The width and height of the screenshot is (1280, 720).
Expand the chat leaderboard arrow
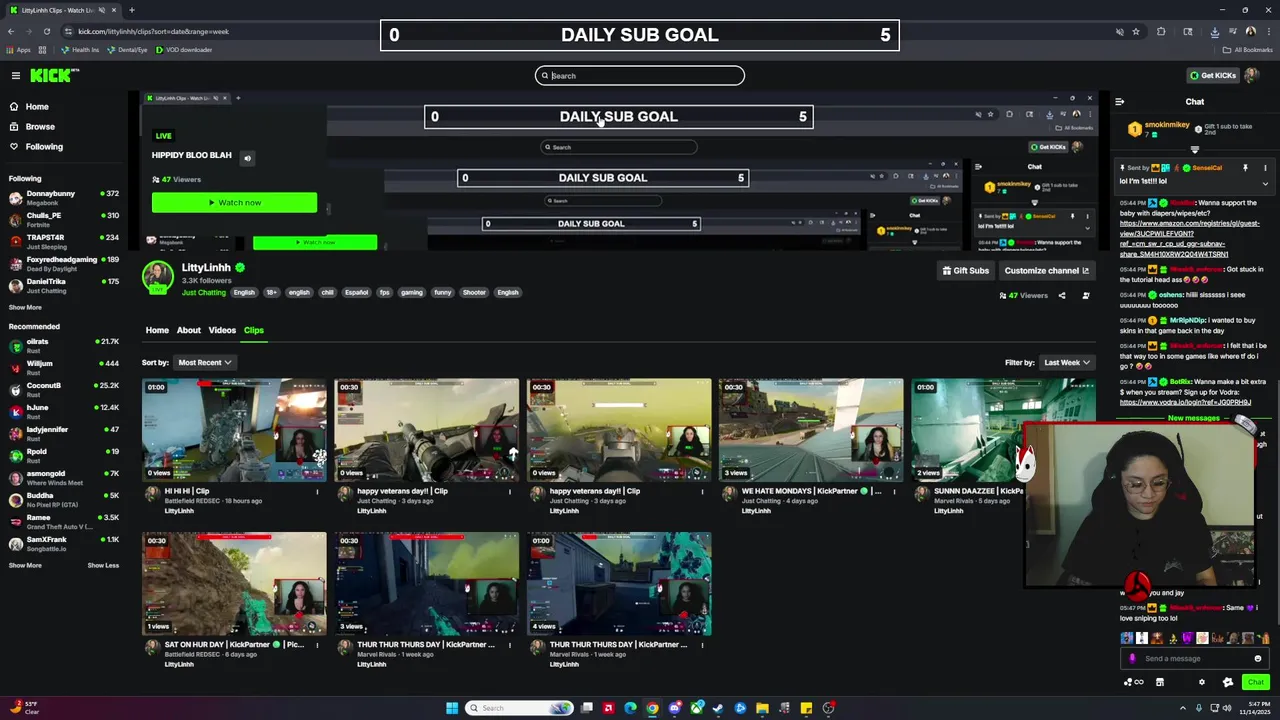pyautogui.click(x=1194, y=149)
